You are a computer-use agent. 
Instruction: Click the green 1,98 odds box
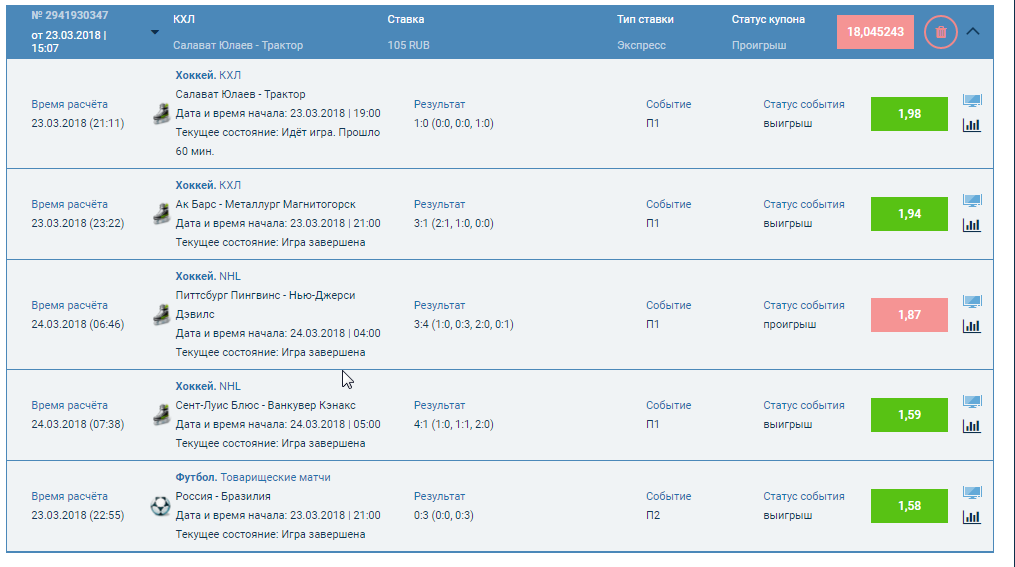tap(909, 114)
